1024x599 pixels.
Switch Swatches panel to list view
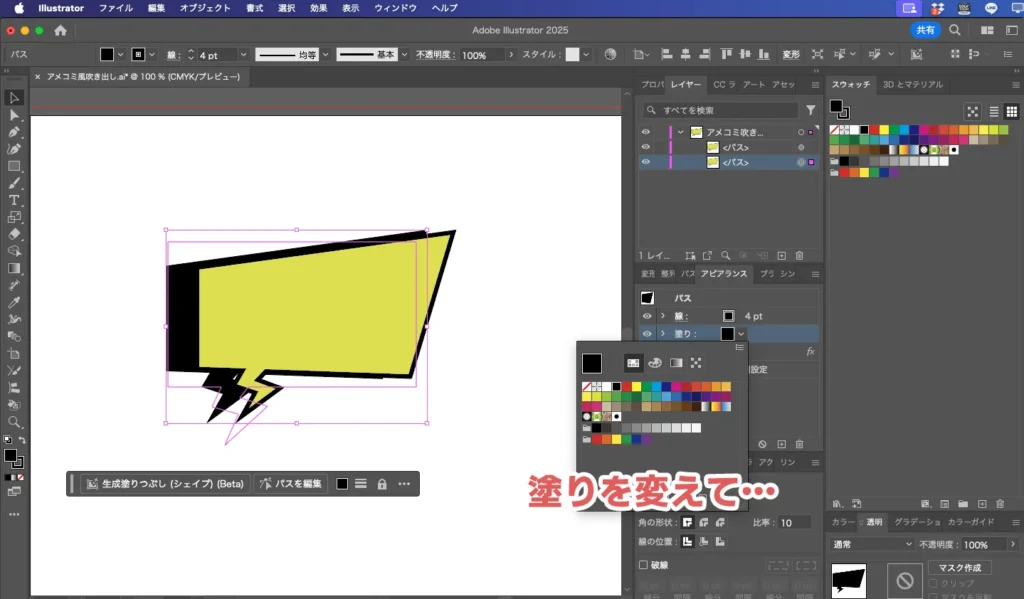[994, 111]
